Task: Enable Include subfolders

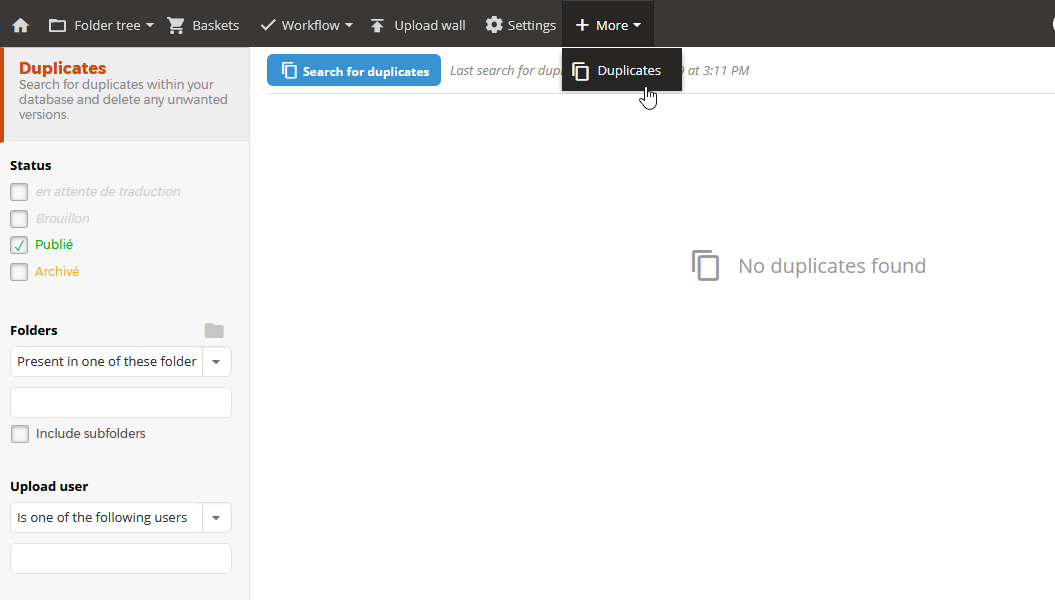Action: [x=20, y=434]
